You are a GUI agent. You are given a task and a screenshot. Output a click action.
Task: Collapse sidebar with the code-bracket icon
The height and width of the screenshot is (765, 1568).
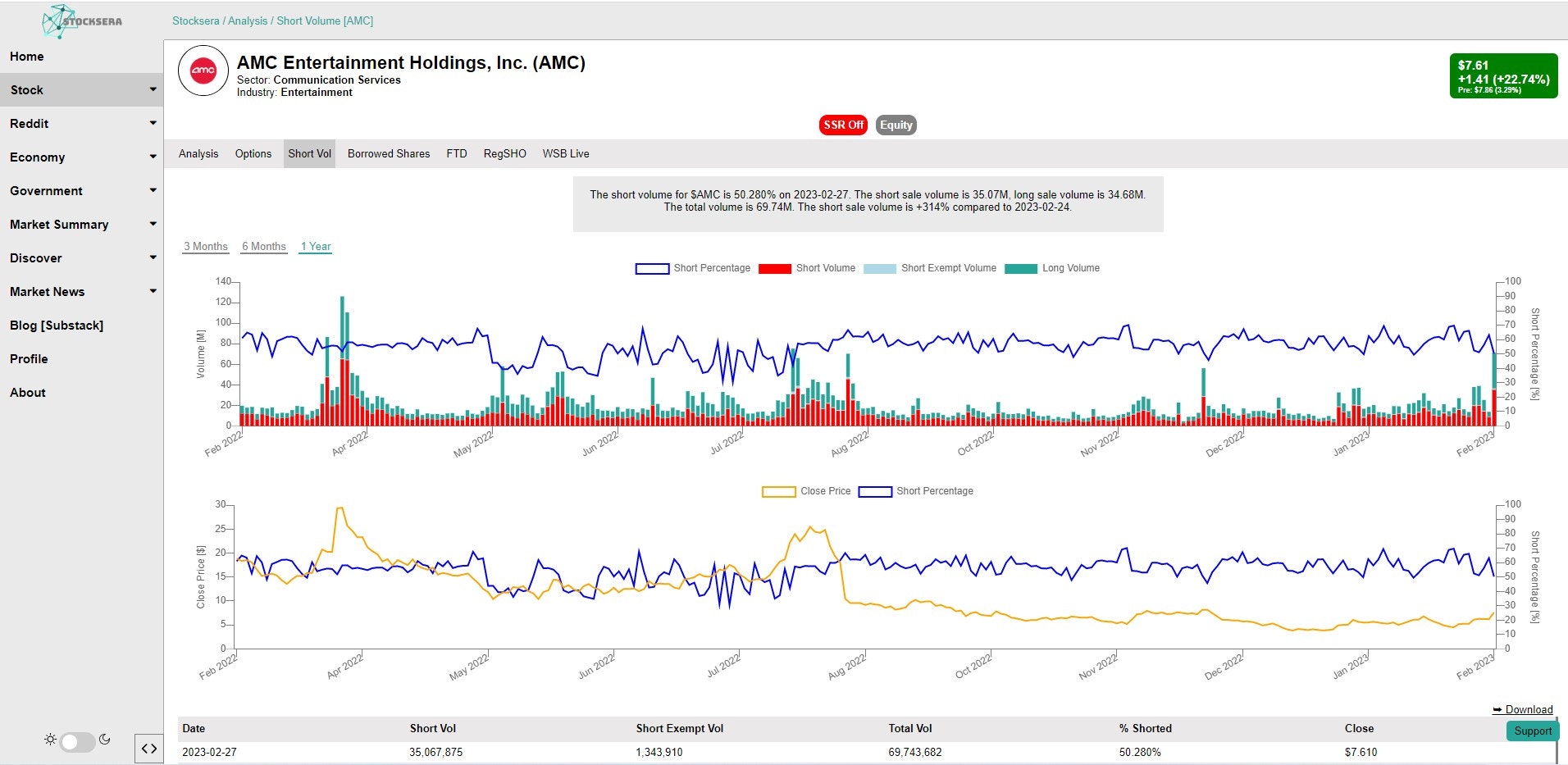[x=149, y=748]
